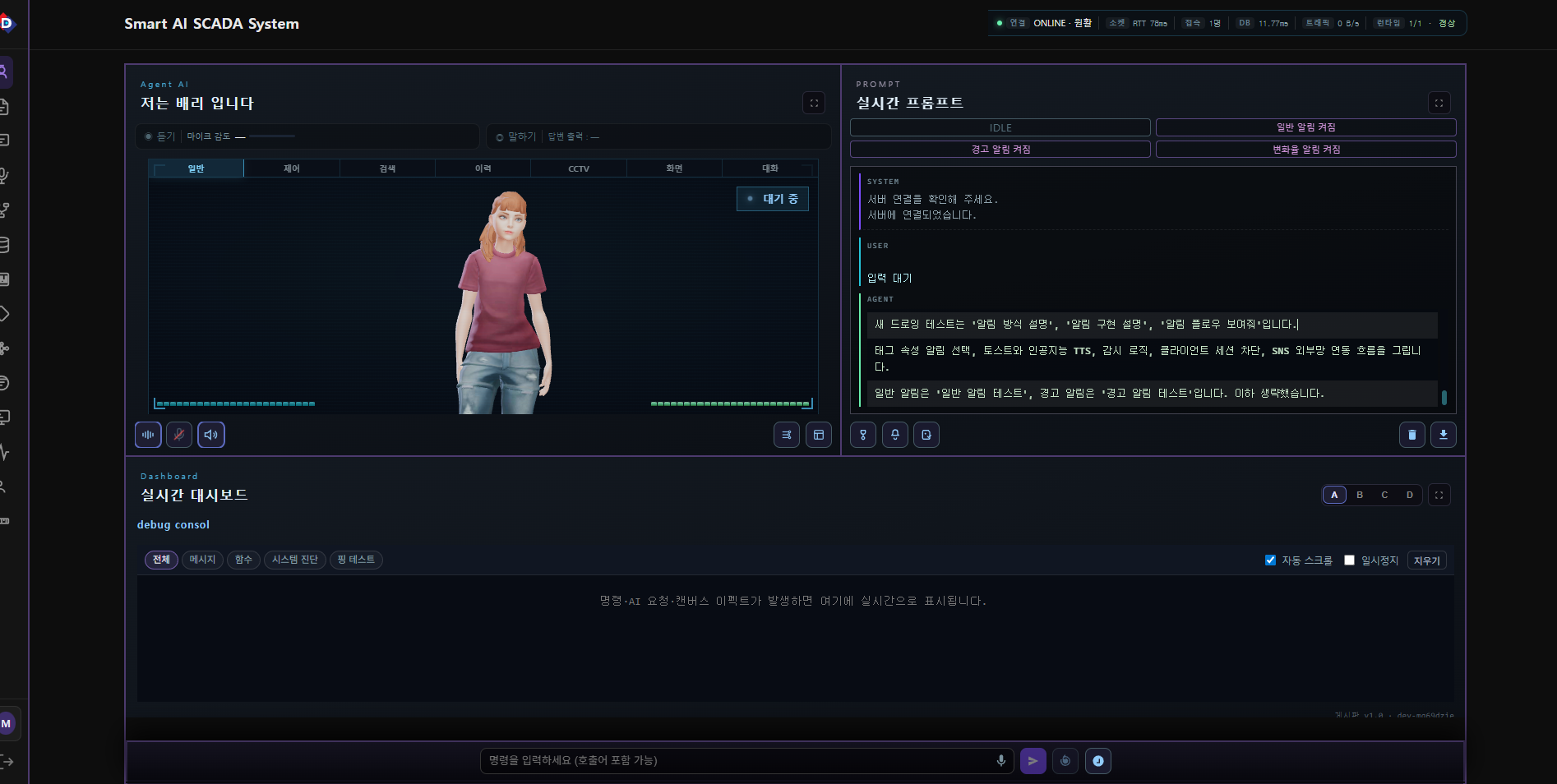1557x784 pixels.
Task: Select the 이력 avatar tab
Action: (483, 168)
